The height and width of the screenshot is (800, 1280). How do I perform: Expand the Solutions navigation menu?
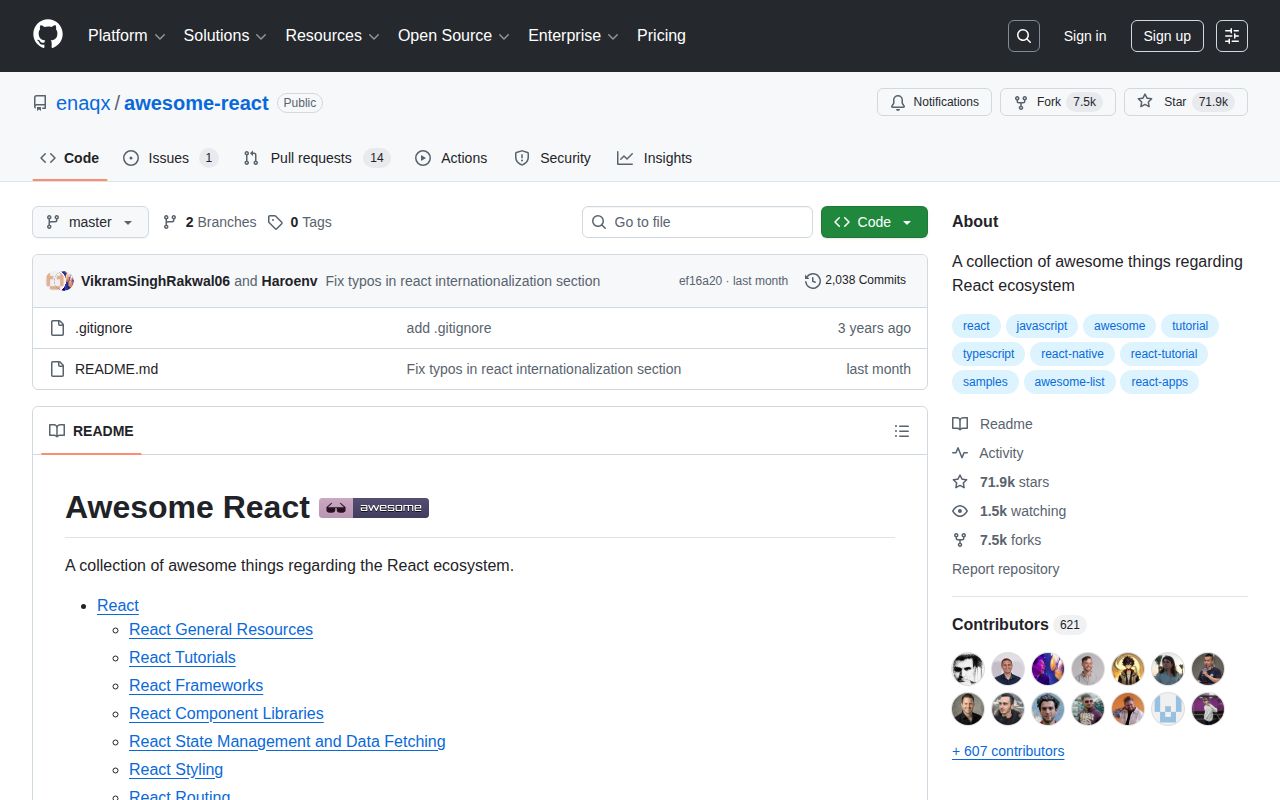click(224, 36)
